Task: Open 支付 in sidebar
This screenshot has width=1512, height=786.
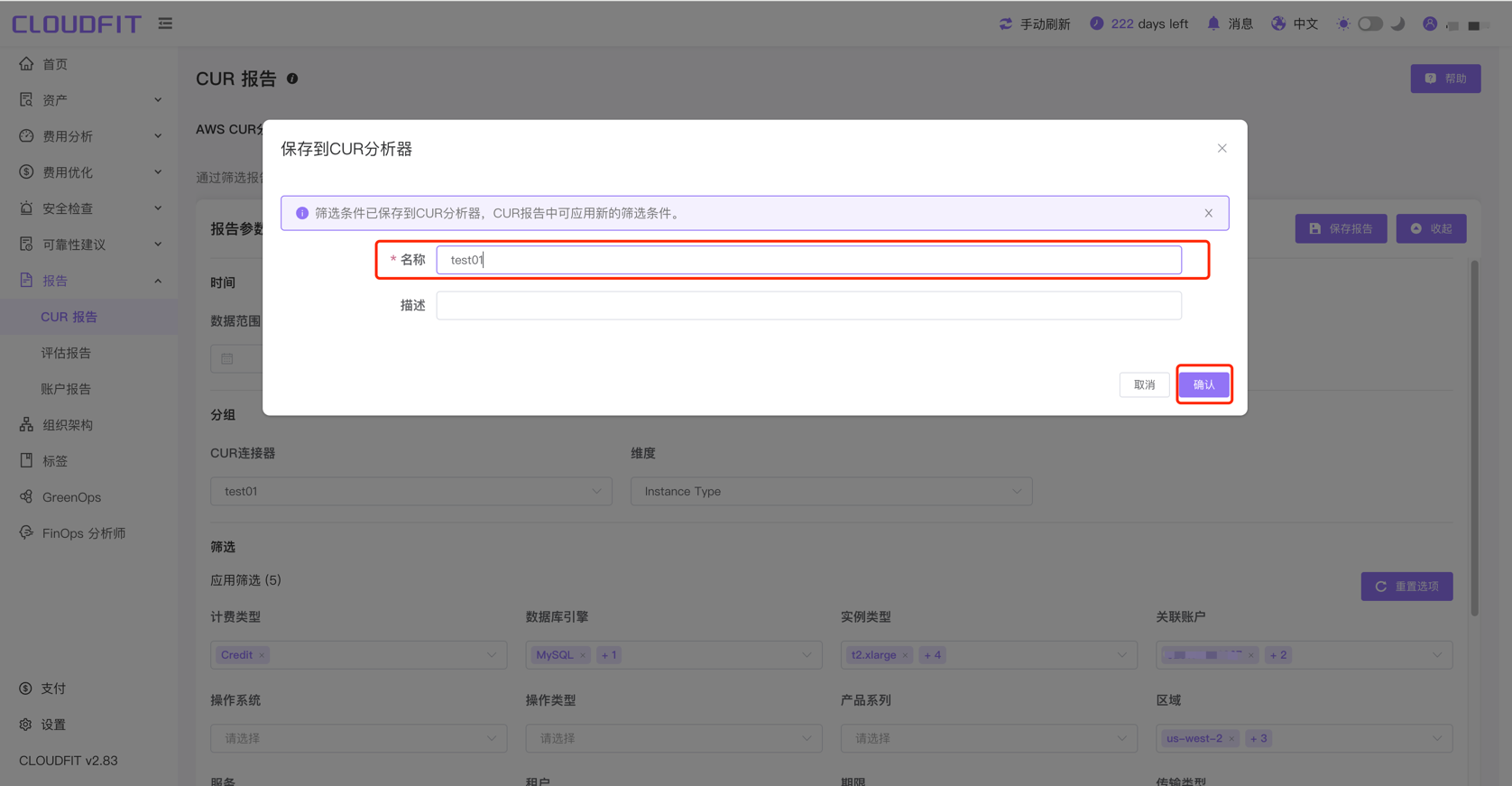Action: point(88,689)
